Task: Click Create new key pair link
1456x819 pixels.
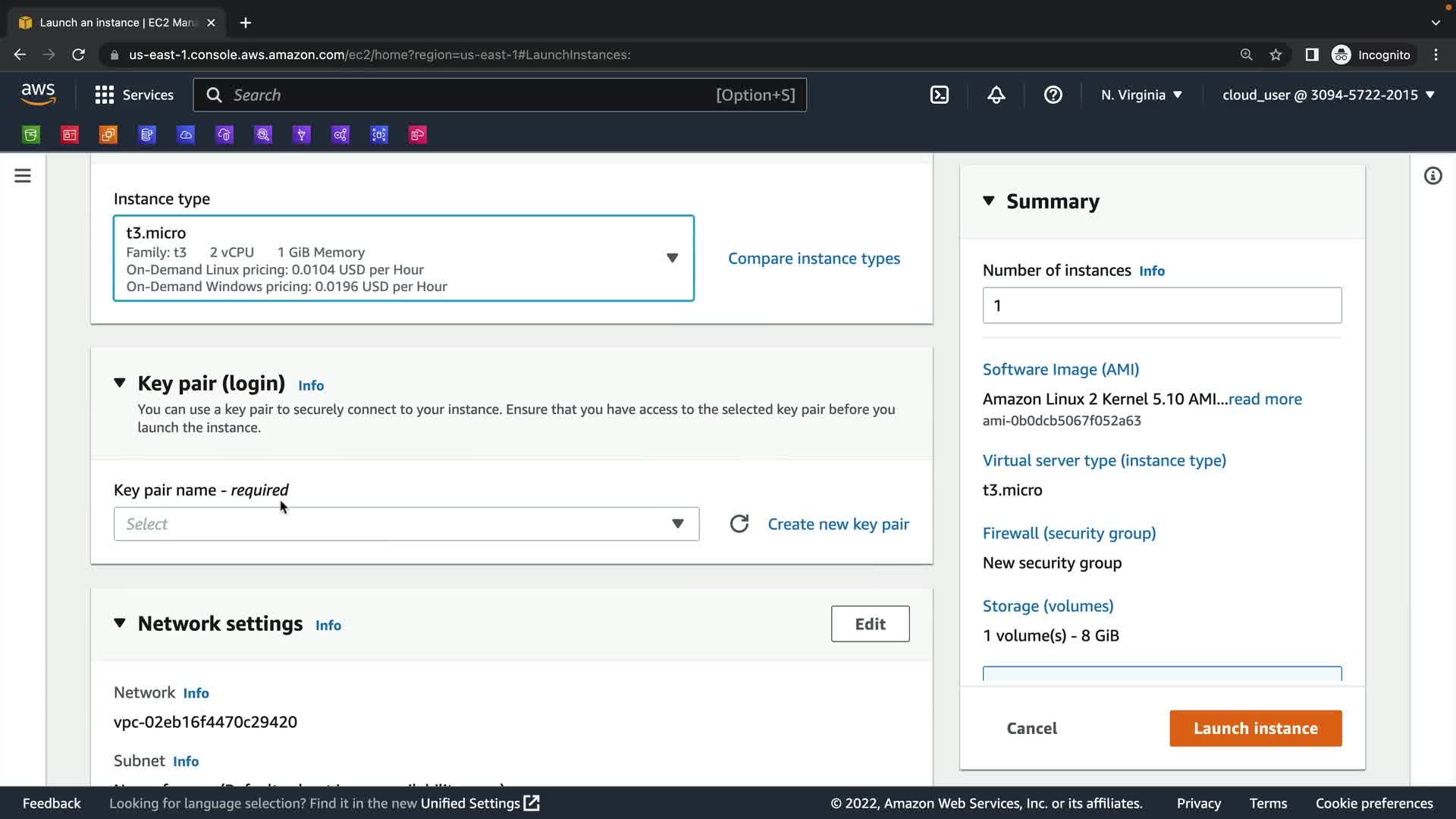Action: point(838,524)
